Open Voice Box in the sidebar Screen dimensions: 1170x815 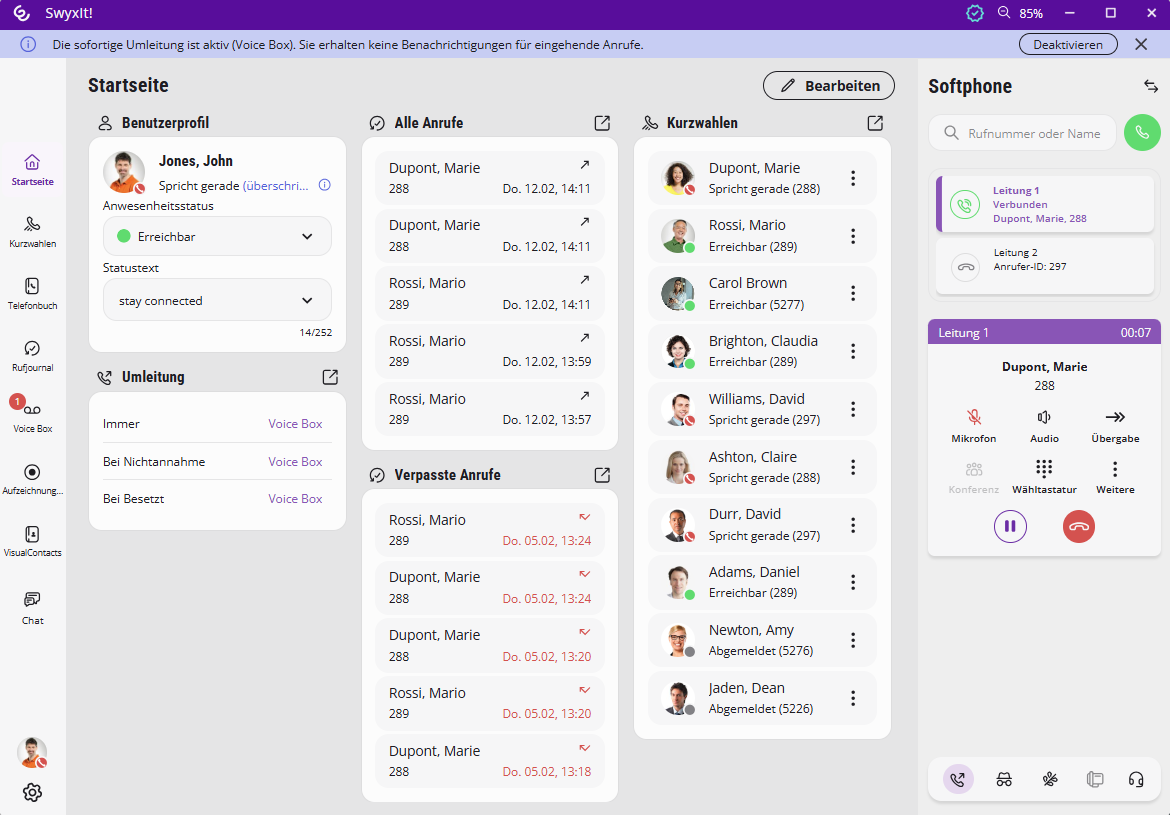[x=32, y=410]
